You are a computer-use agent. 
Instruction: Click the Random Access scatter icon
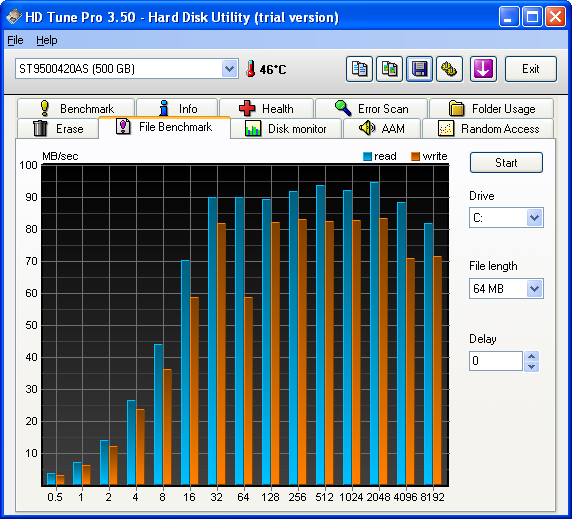tap(446, 128)
